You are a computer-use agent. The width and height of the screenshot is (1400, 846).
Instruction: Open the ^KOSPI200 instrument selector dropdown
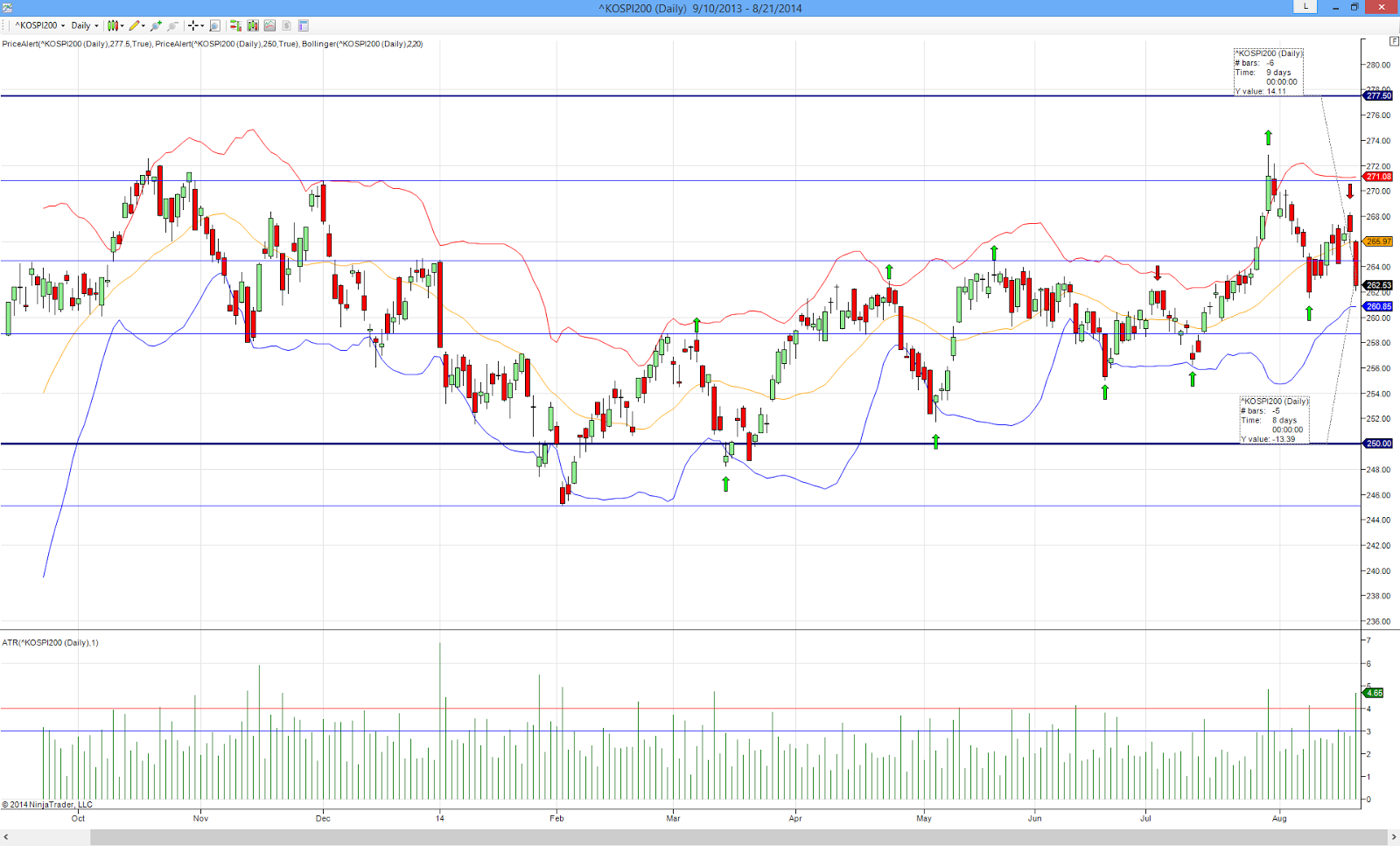pyautogui.click(x=40, y=25)
